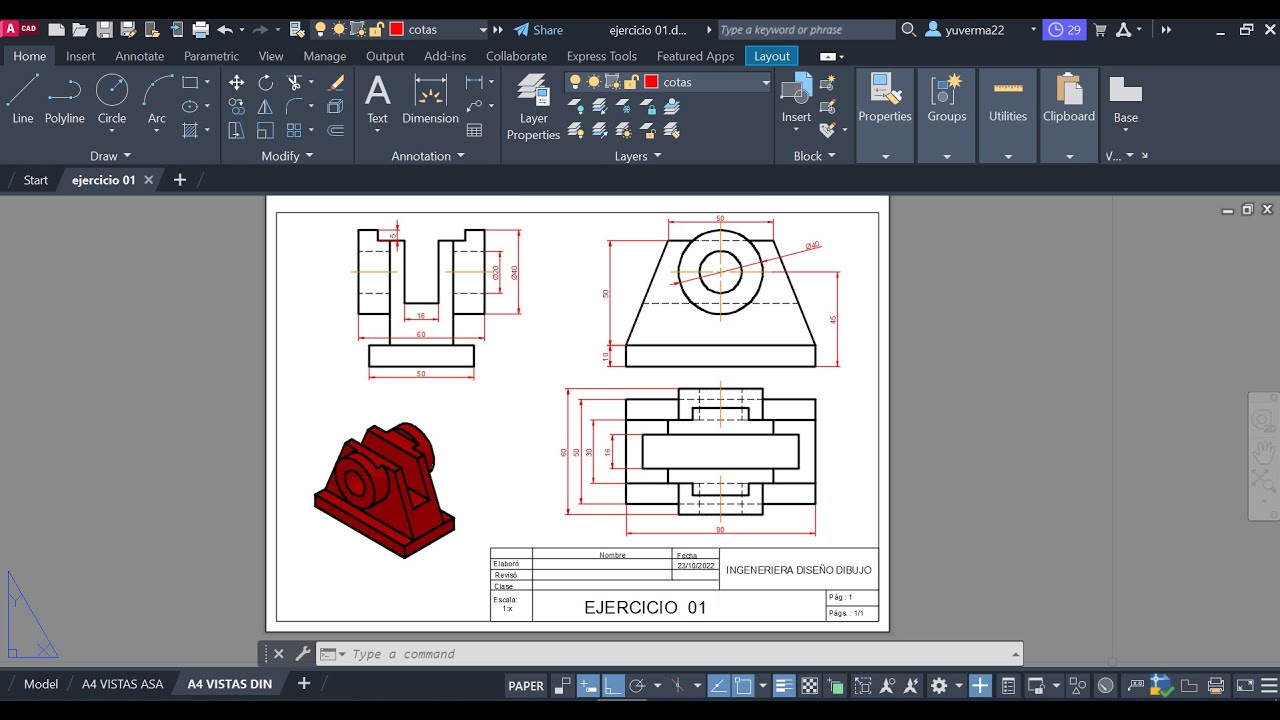
Task: Open the Properties panel dropdown
Action: tap(885, 156)
